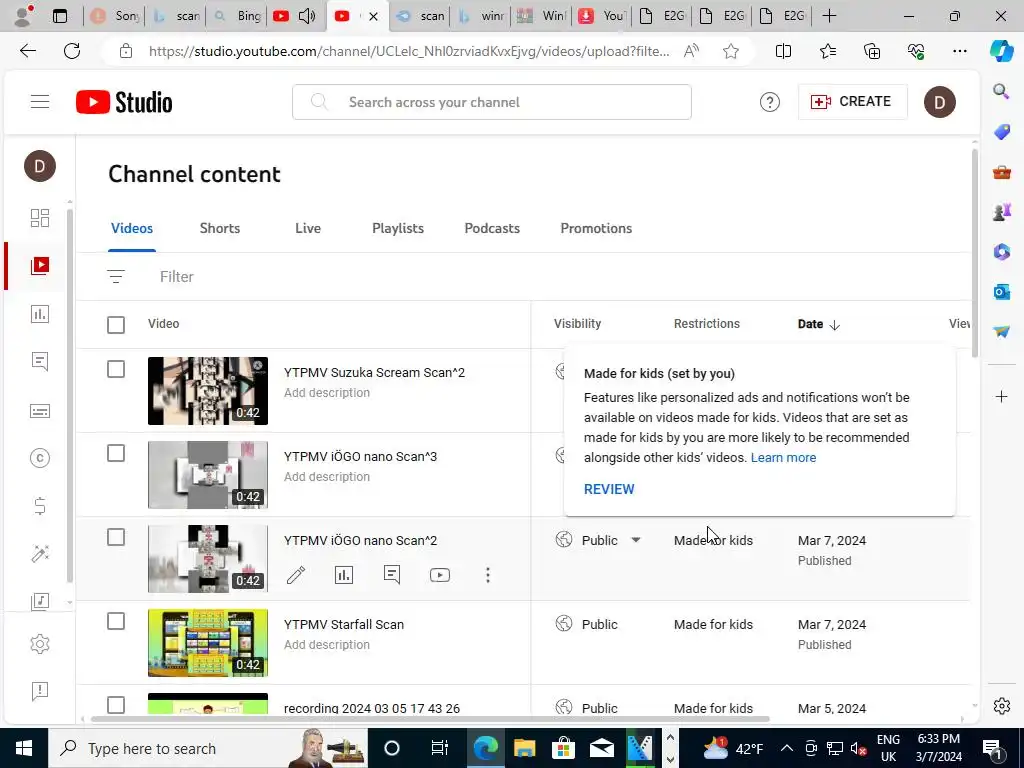Open Microsoft Store from taskbar
Viewport: 1024px width, 768px height.
pyautogui.click(x=562, y=748)
